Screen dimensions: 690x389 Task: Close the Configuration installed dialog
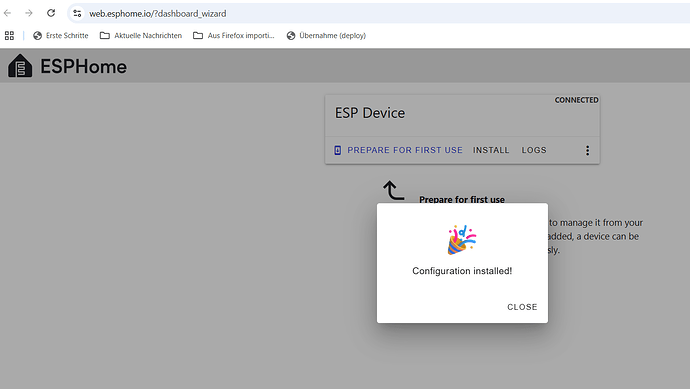(522, 307)
